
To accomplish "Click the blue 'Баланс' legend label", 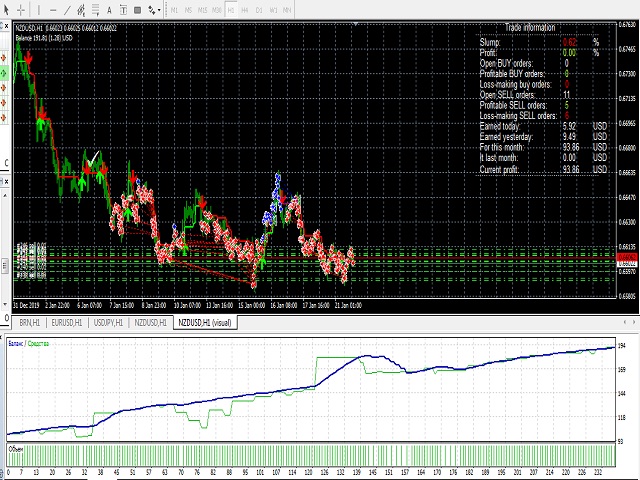I will coord(16,344).
